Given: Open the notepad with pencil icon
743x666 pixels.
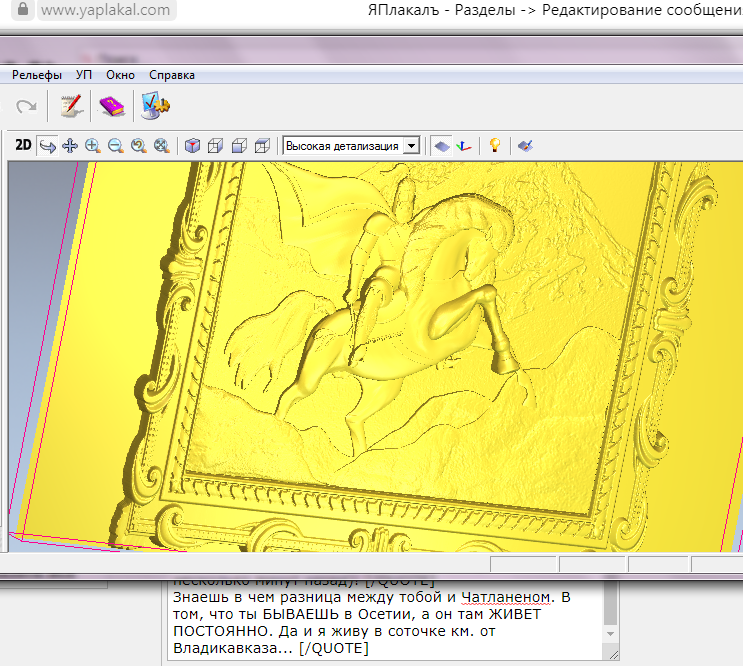Looking at the screenshot, I should click(x=72, y=106).
